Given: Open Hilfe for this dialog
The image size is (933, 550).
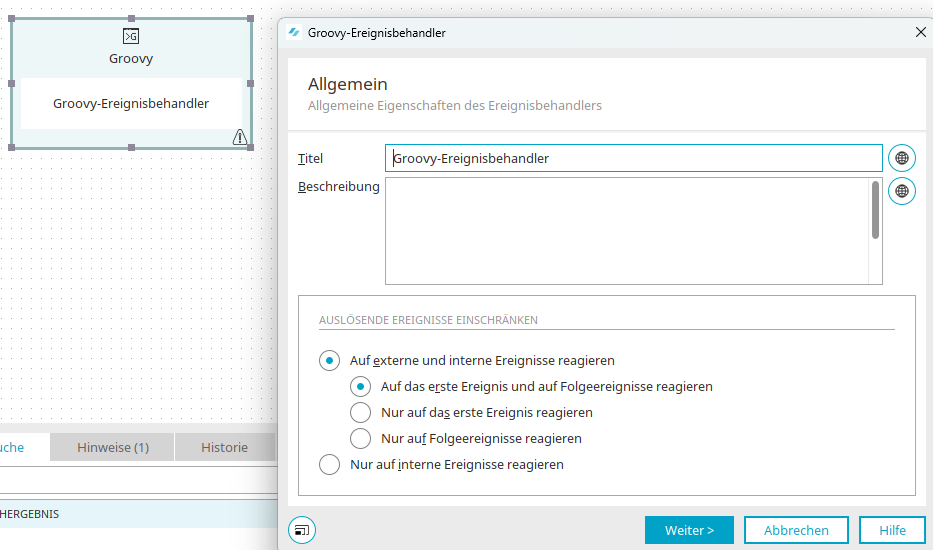Looking at the screenshot, I should click(892, 530).
